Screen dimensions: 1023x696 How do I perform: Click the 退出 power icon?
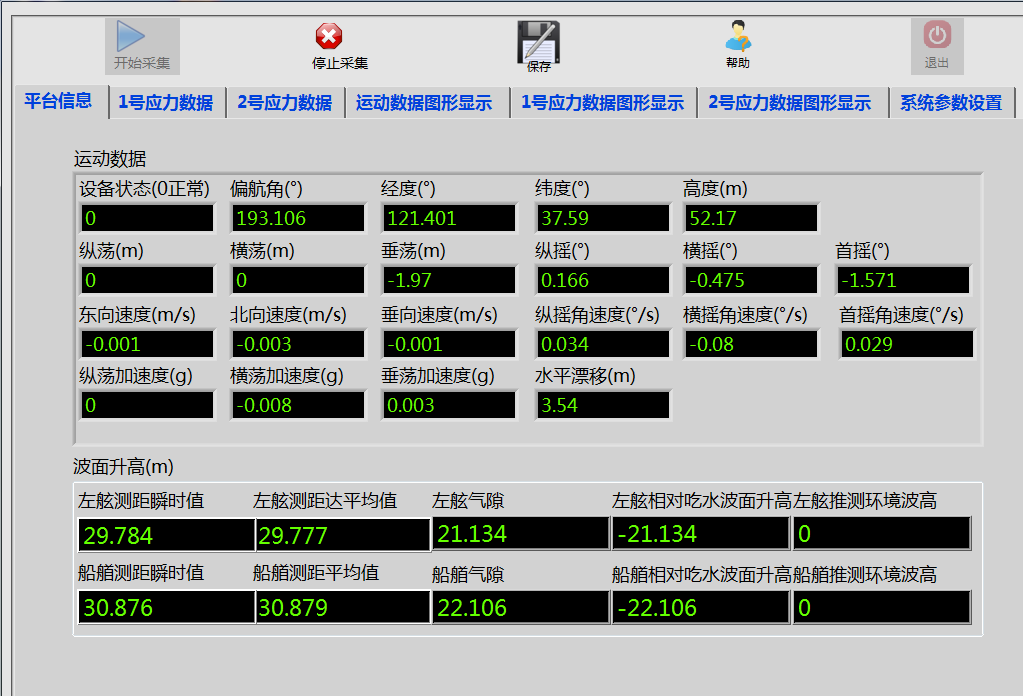937,35
